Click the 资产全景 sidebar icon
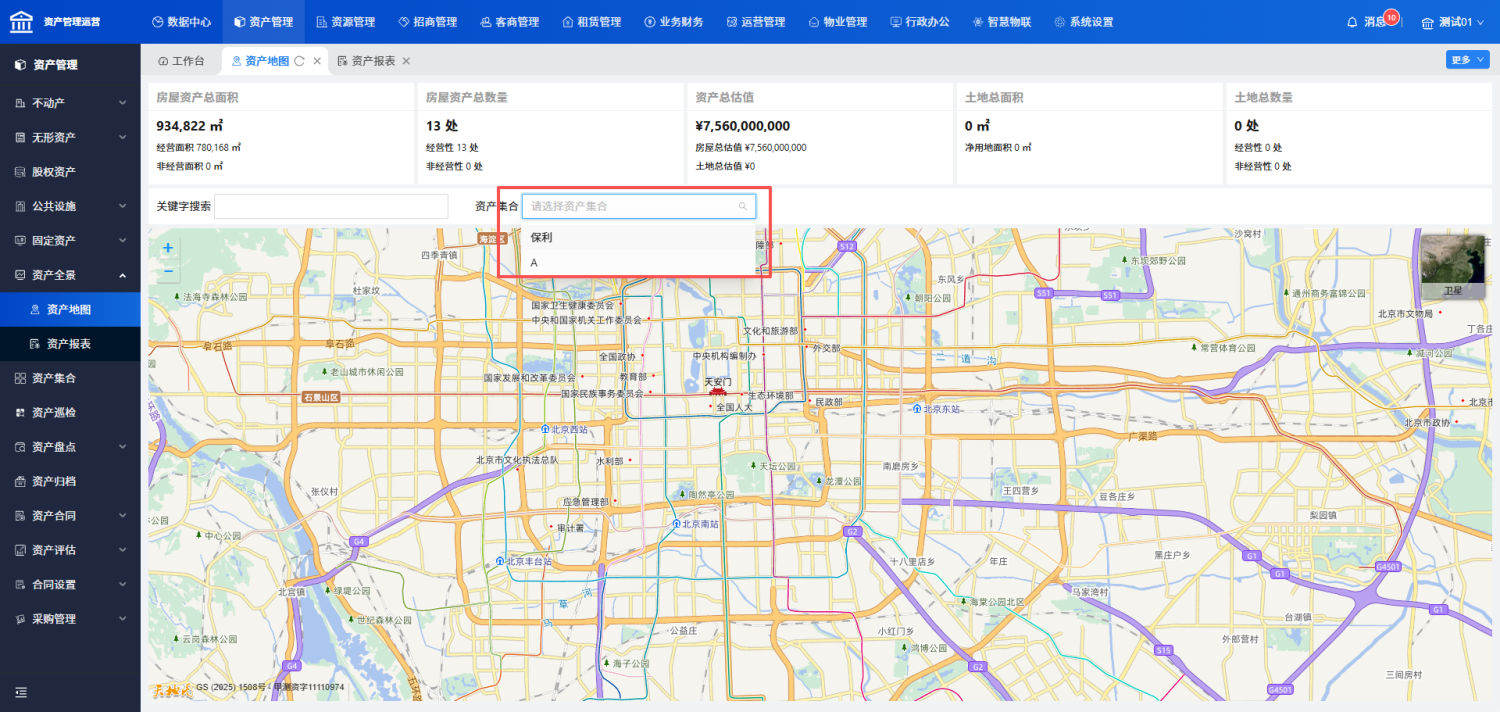Viewport: 1500px width, 712px height. click(x=21, y=275)
